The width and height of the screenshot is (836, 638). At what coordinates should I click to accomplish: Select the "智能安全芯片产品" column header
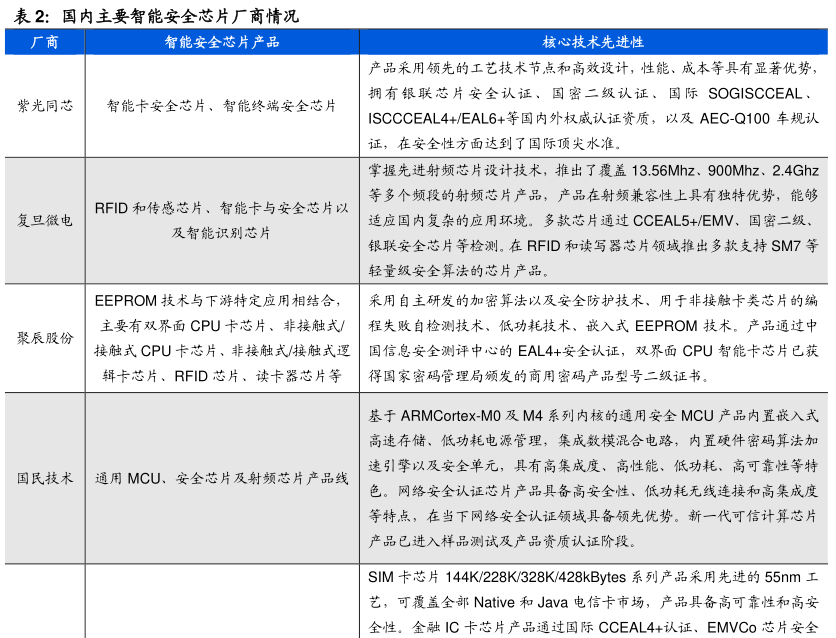pos(222,42)
